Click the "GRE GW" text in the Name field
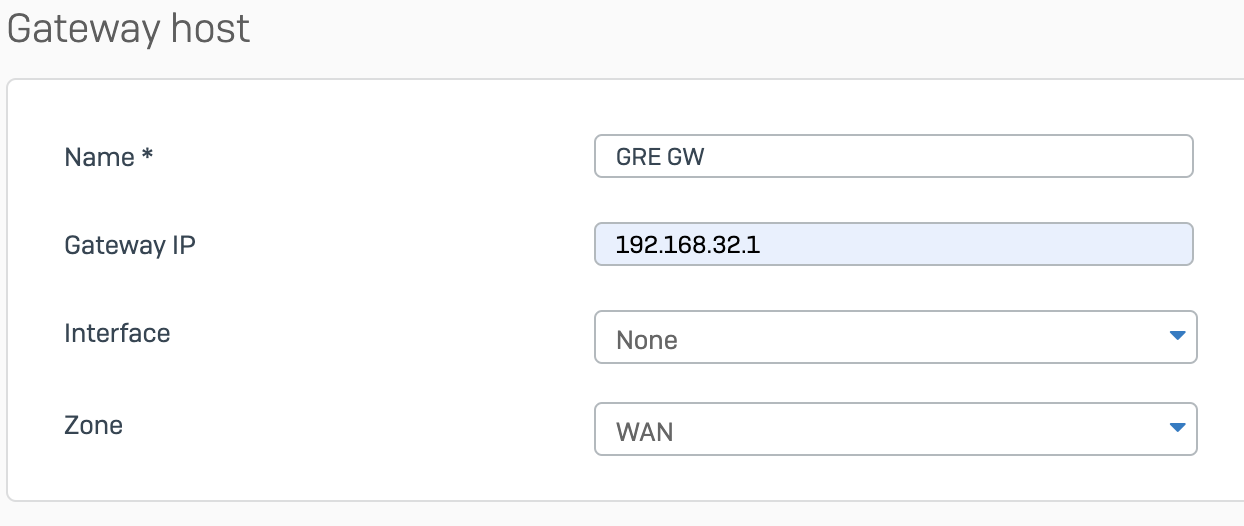Image resolution: width=1244 pixels, height=526 pixels. 660,158
